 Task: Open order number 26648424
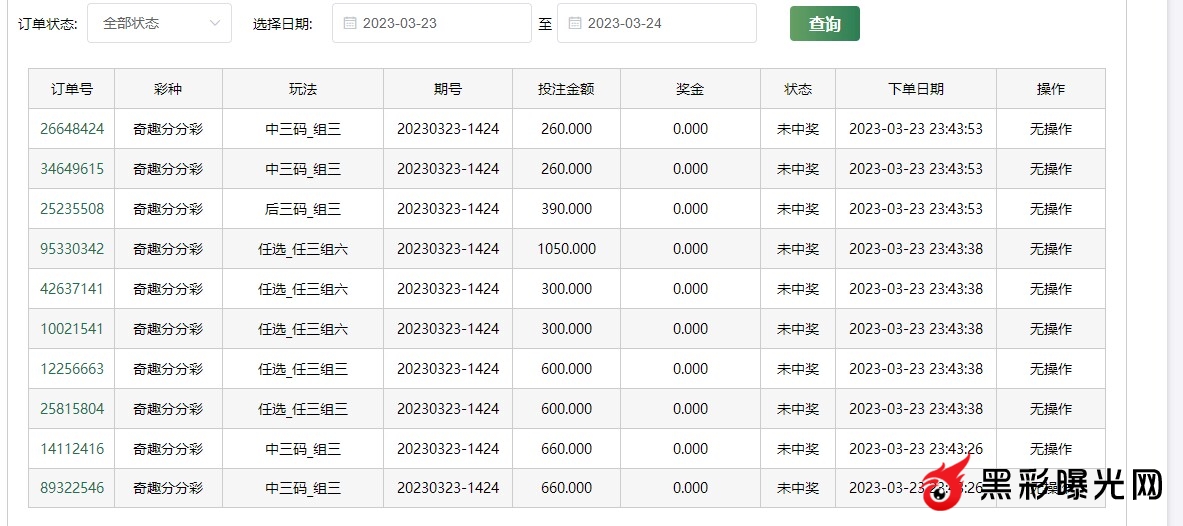click(x=72, y=129)
